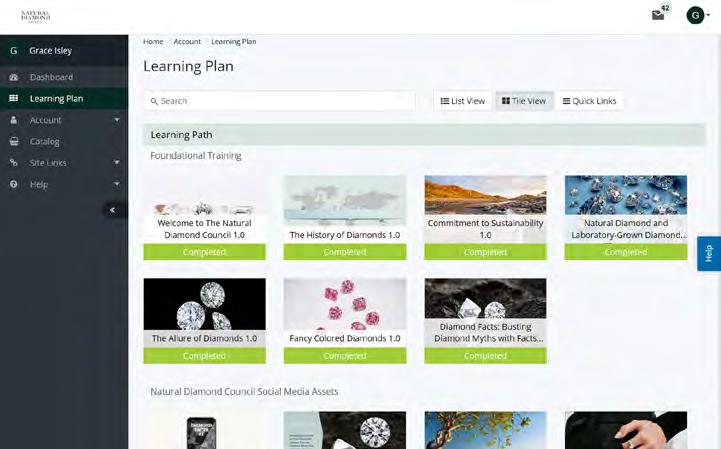This screenshot has width=721, height=449.
Task: Click the Natural Diamond Council logo
Action: coord(35,17)
